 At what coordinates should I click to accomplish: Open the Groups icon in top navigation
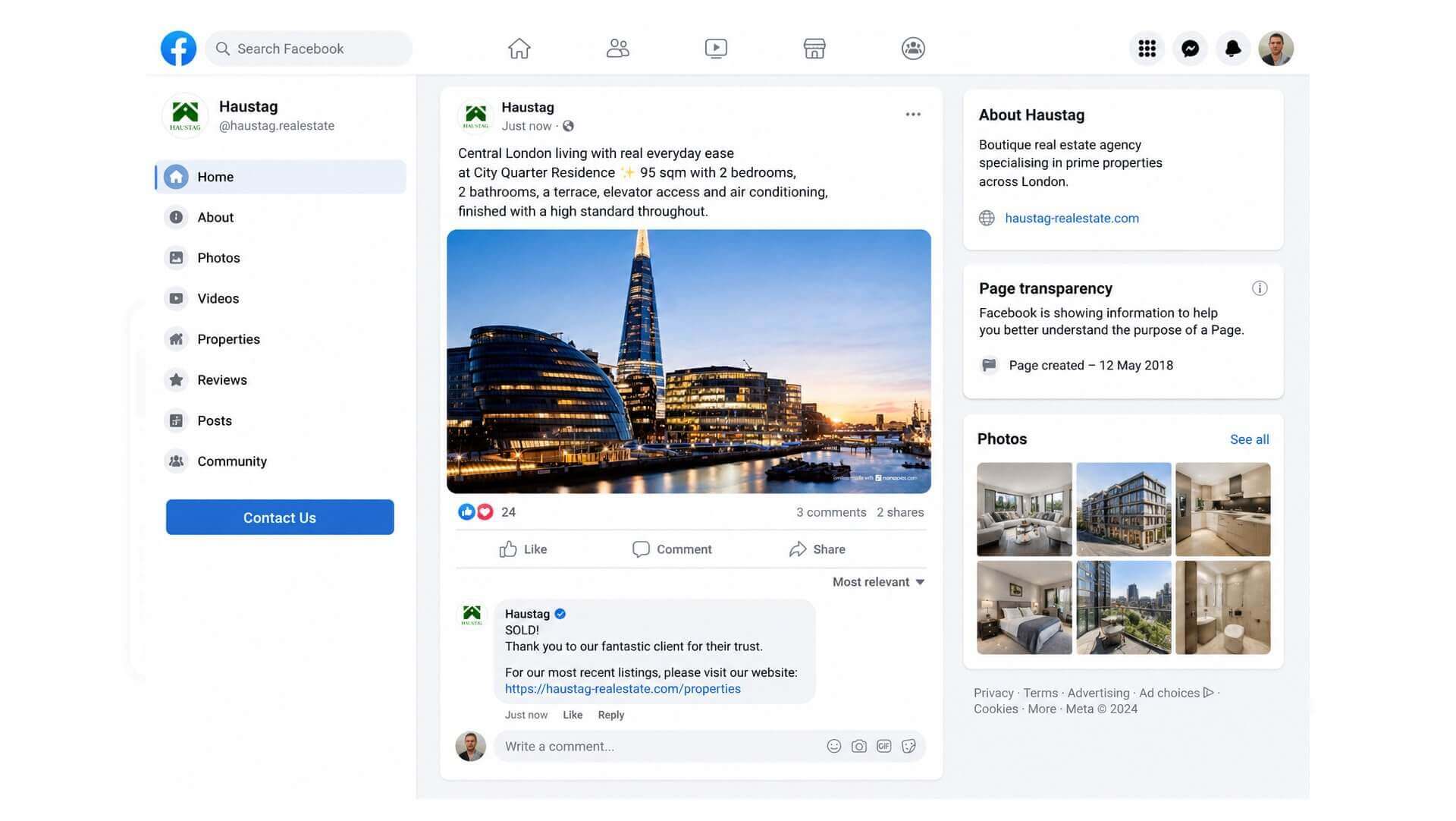[x=913, y=49]
